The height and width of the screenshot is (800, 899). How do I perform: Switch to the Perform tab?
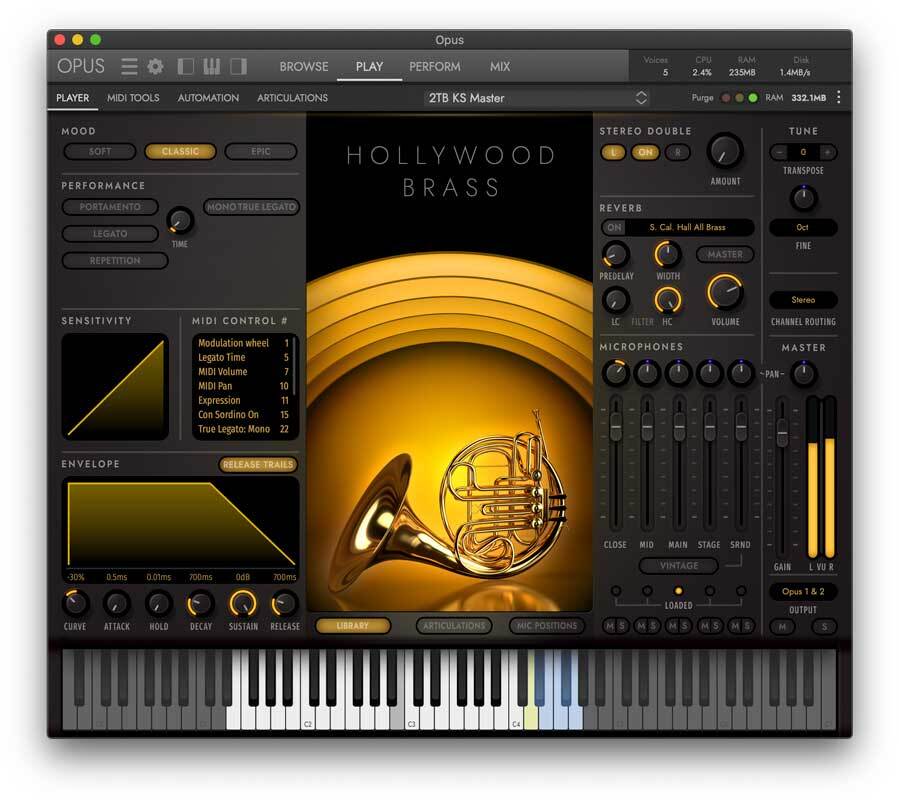click(434, 67)
